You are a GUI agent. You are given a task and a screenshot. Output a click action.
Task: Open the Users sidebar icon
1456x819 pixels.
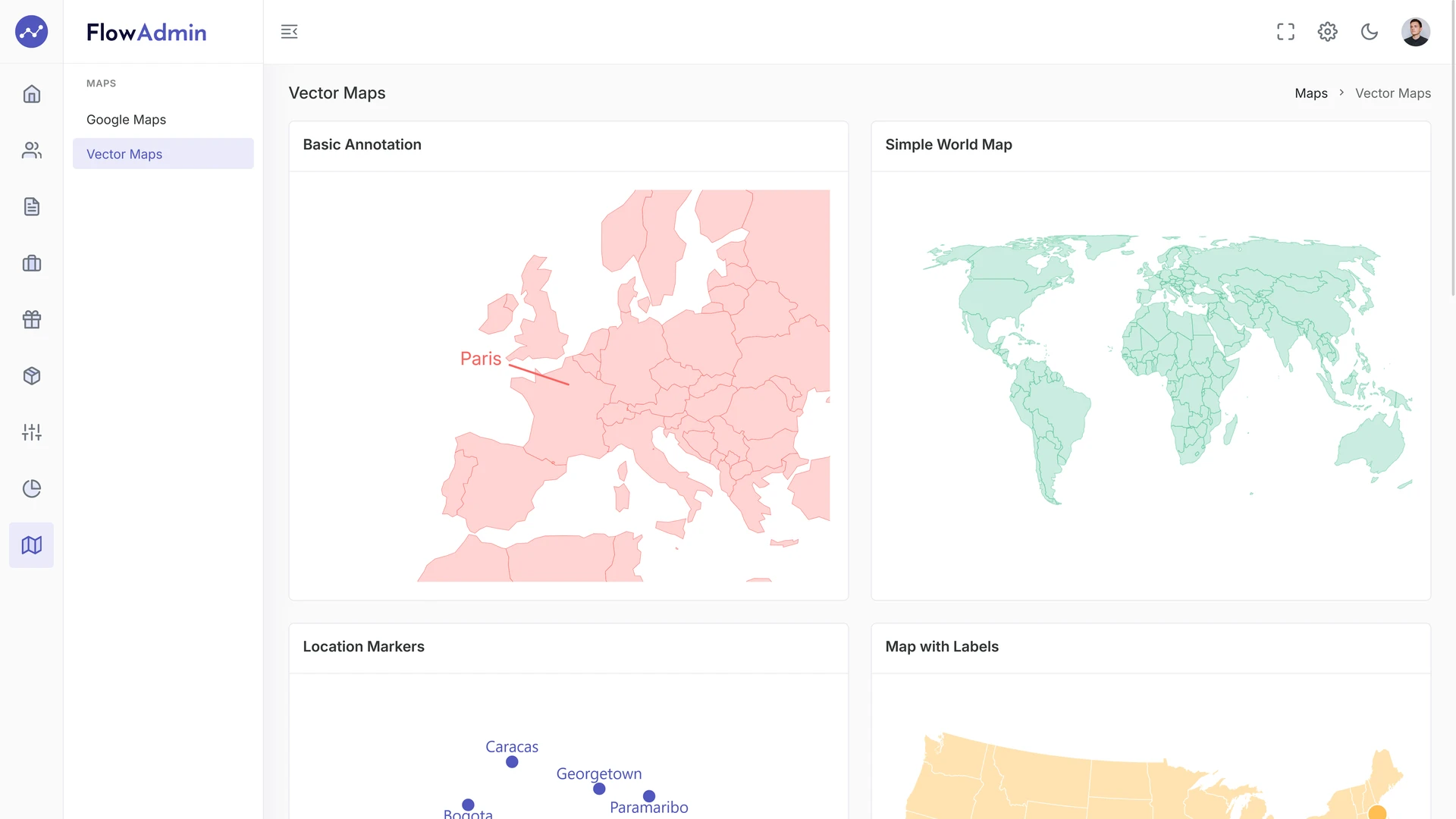[31, 150]
